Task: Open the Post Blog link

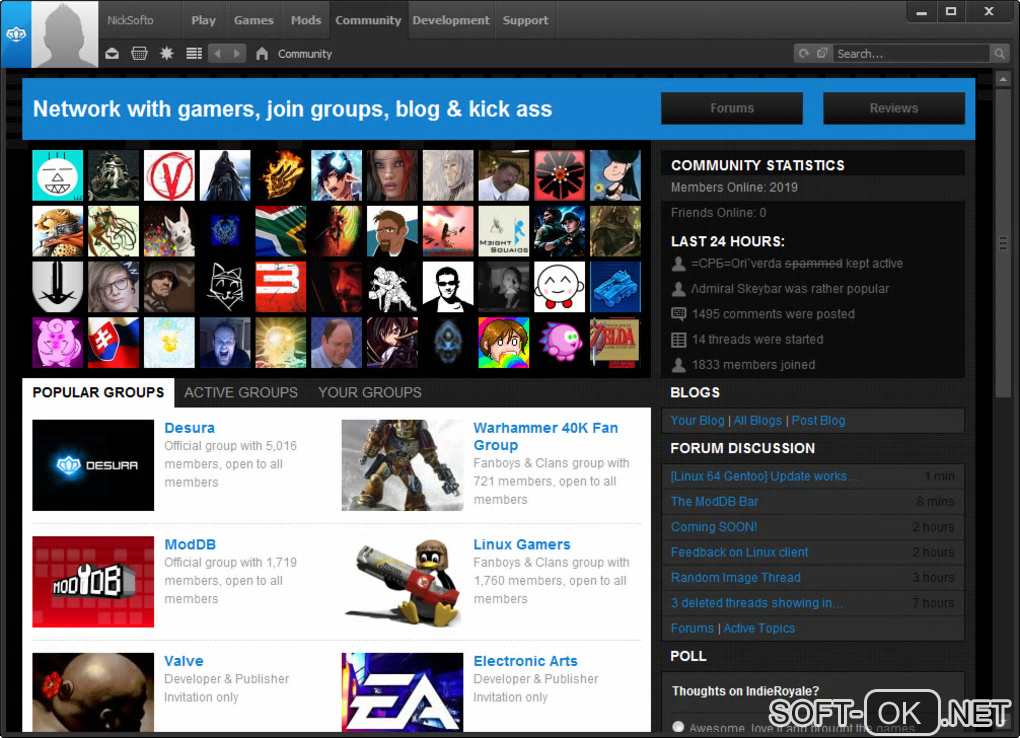Action: [818, 420]
